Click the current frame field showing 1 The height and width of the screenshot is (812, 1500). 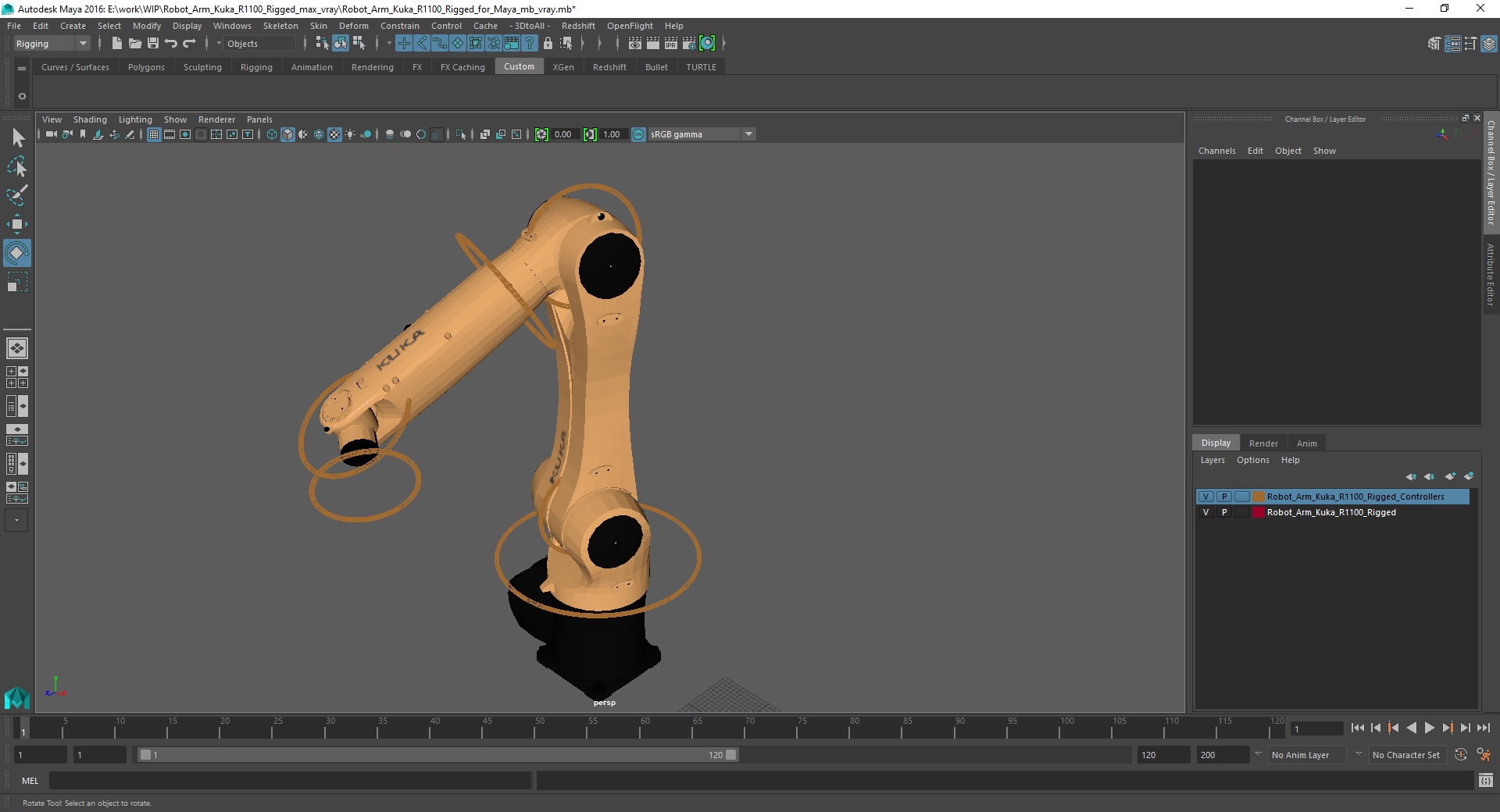point(1317,728)
